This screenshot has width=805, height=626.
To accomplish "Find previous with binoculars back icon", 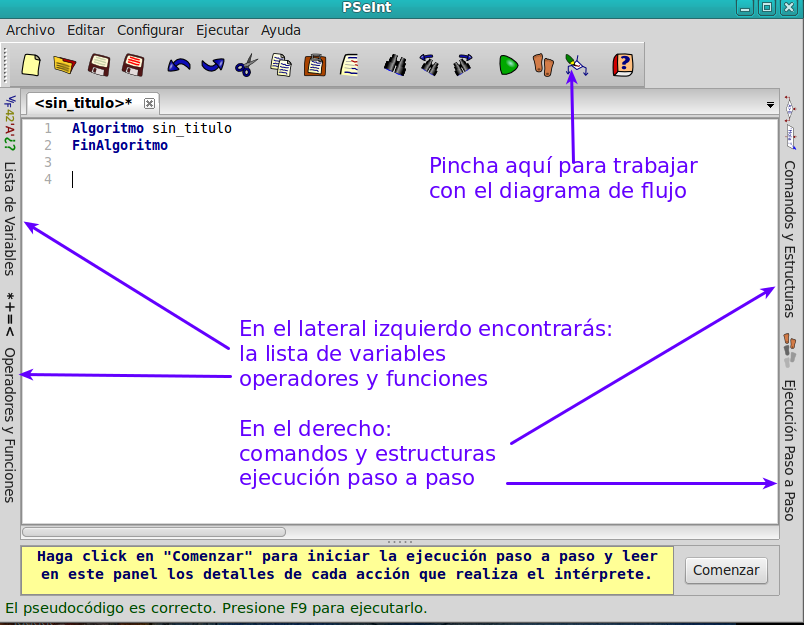I will [x=429, y=65].
